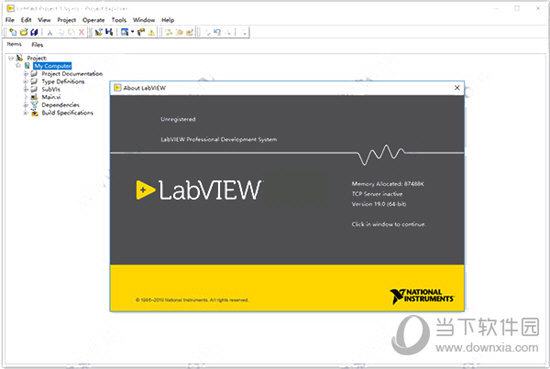Screen dimensions: 550x369
Task: Select My Computer in project tree
Action: click(x=53, y=66)
